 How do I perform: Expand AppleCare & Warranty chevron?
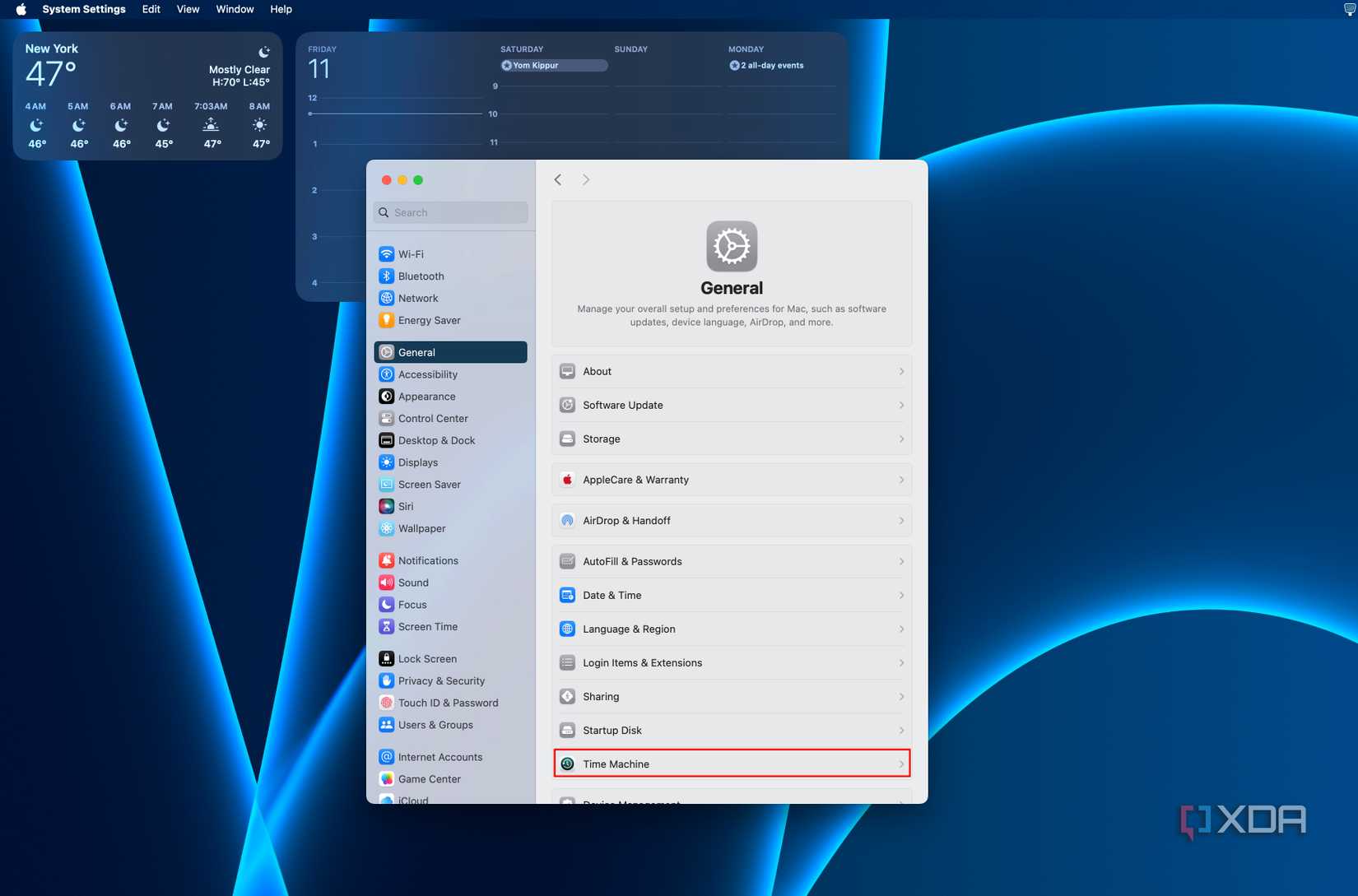click(901, 480)
